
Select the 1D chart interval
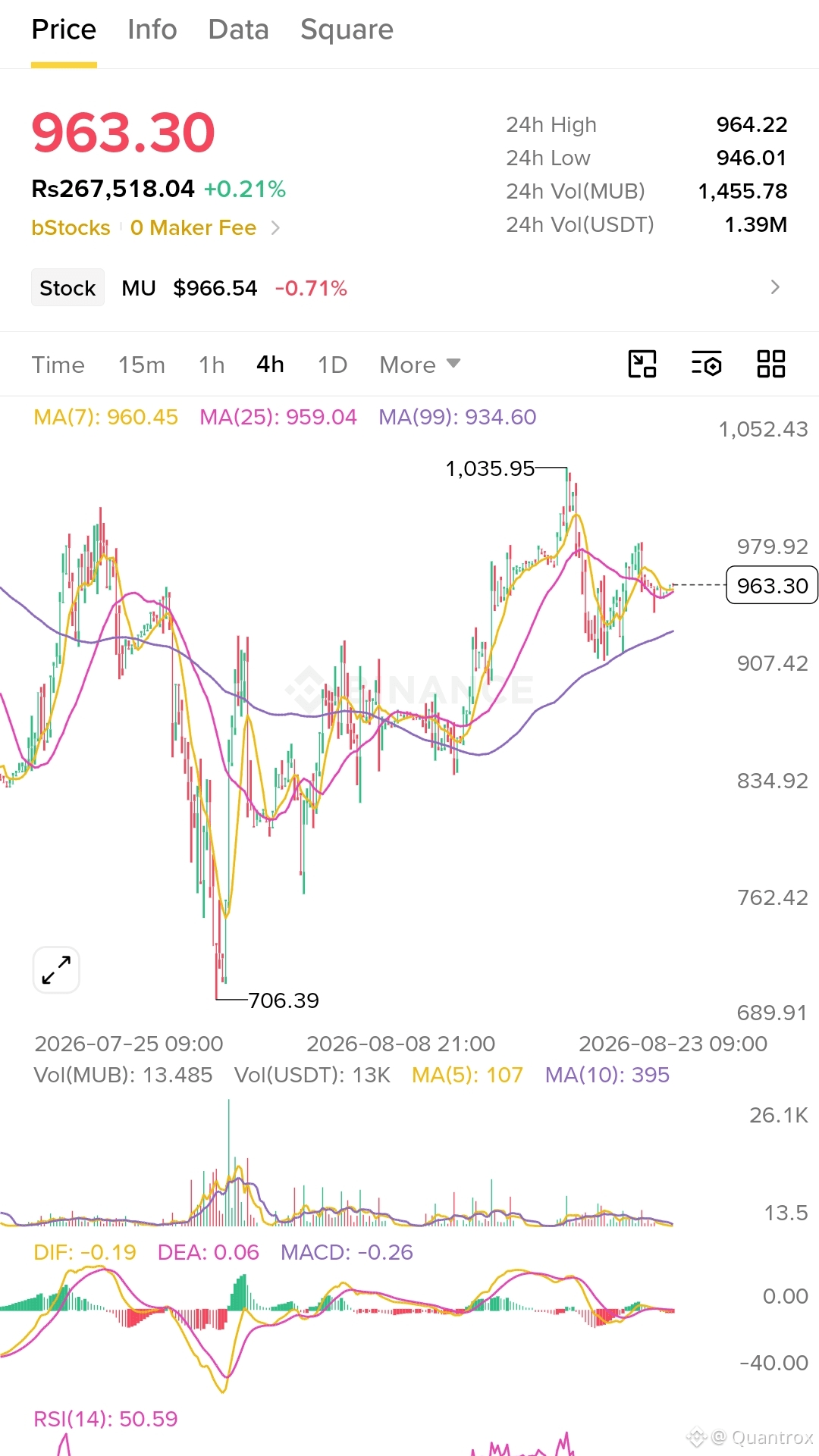332,365
